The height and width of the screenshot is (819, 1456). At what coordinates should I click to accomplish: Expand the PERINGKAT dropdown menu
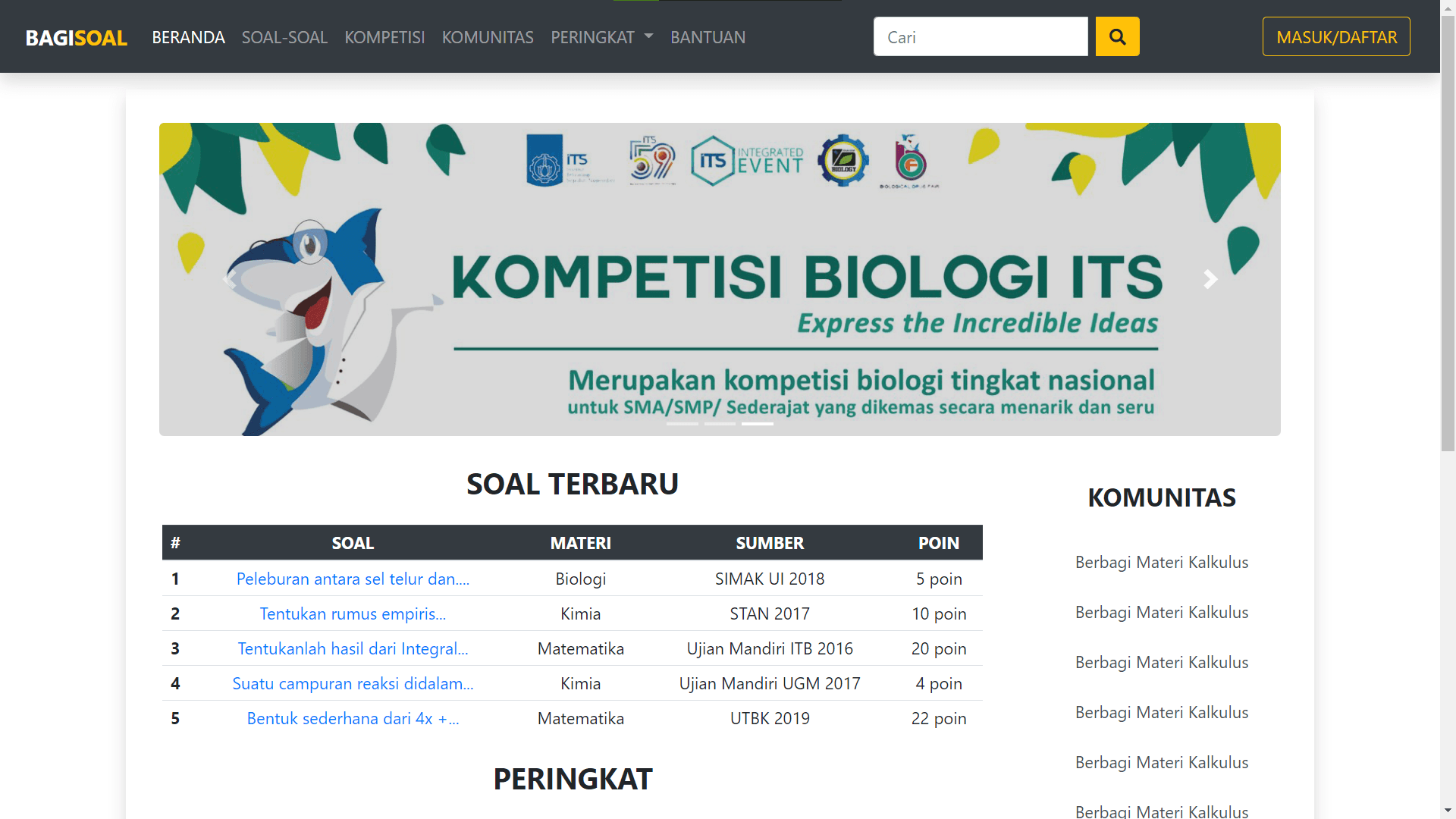click(601, 37)
